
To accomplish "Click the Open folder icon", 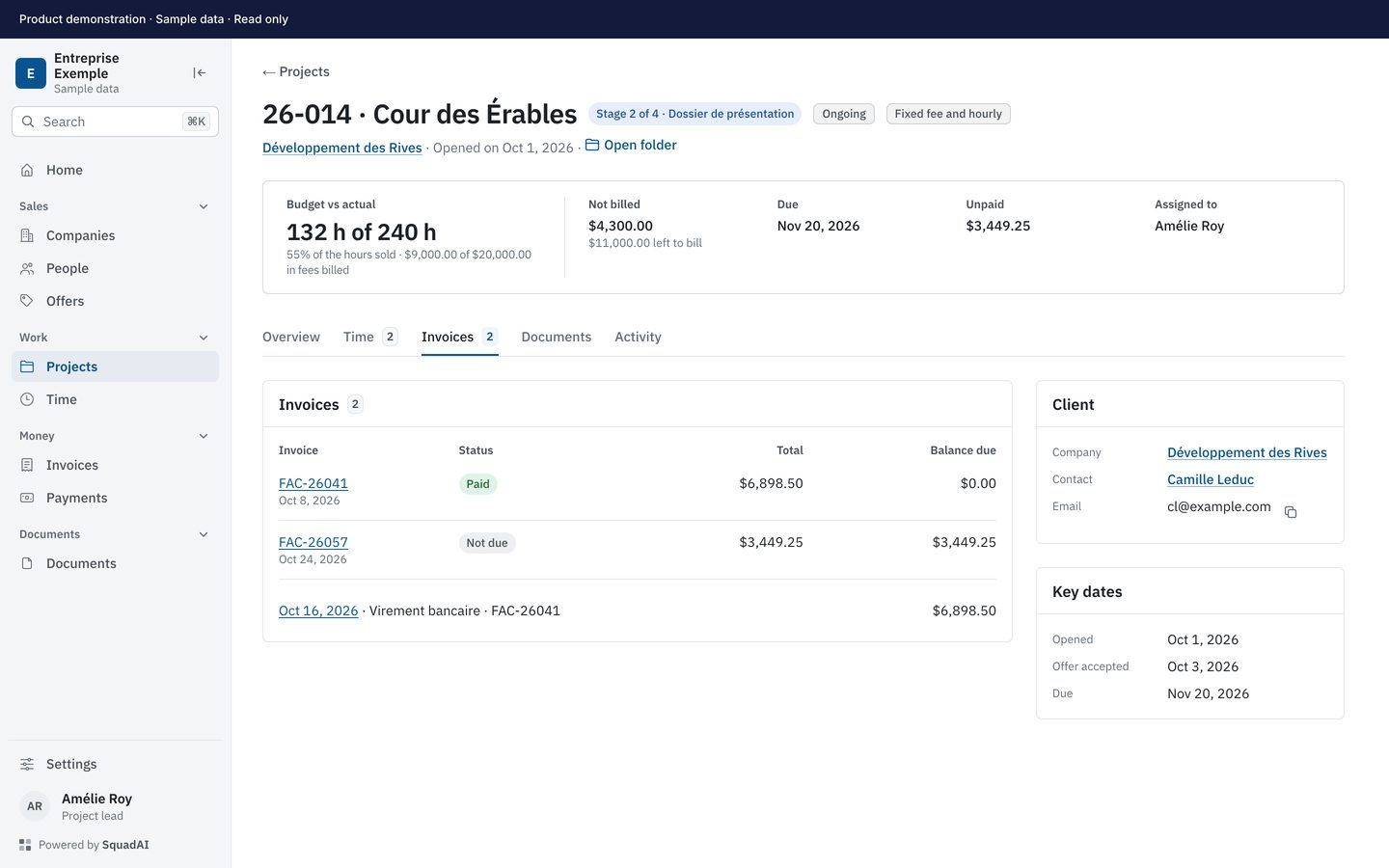I will (x=592, y=145).
